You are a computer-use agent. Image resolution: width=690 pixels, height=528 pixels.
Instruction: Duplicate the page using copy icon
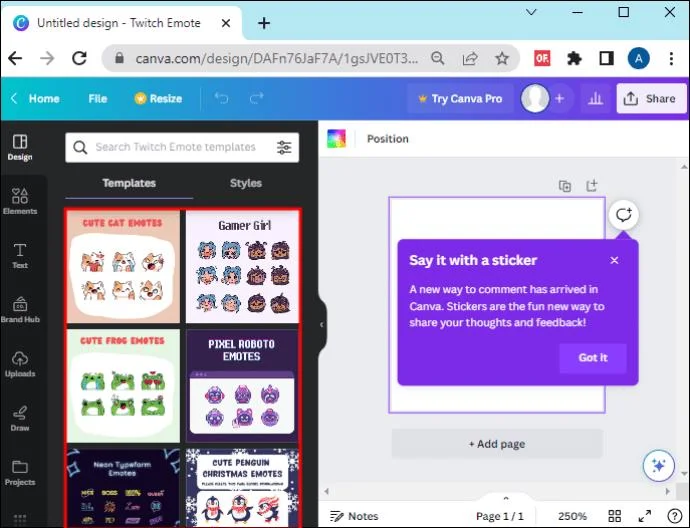565,186
